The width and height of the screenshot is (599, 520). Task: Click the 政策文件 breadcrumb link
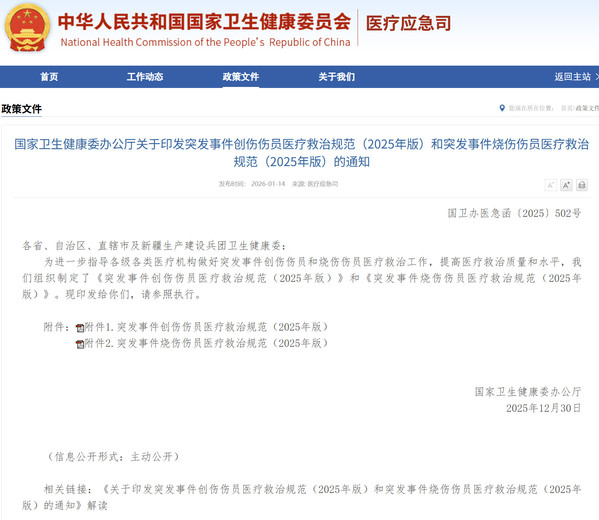587,108
